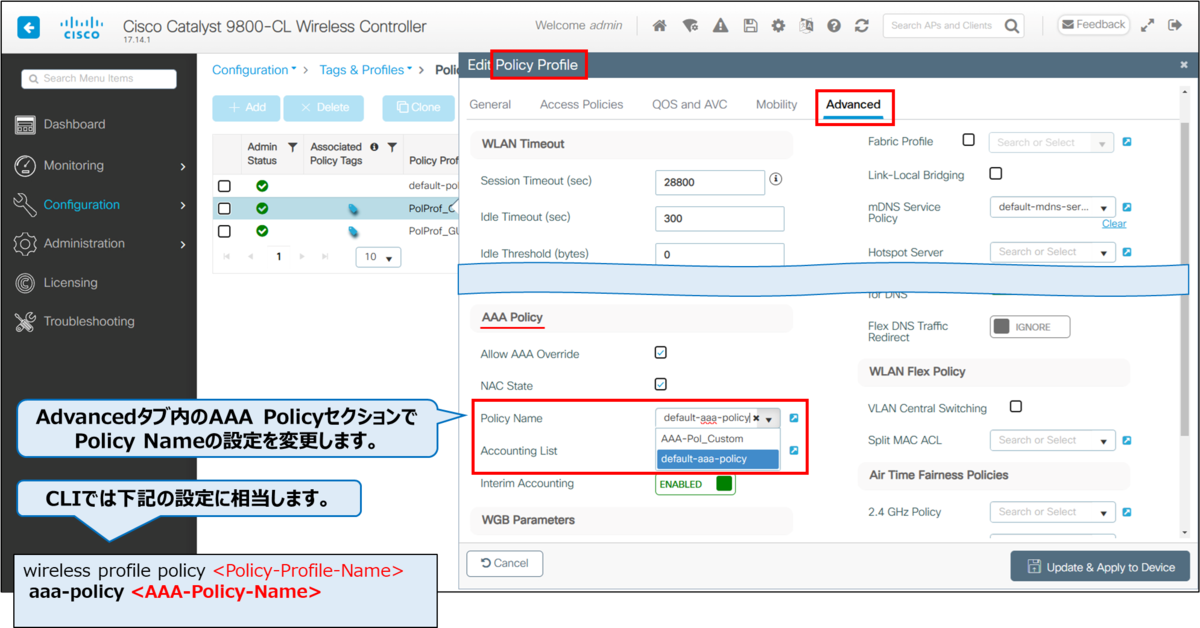Open link icon next to 2.4 GHz Policy

coord(1127,512)
